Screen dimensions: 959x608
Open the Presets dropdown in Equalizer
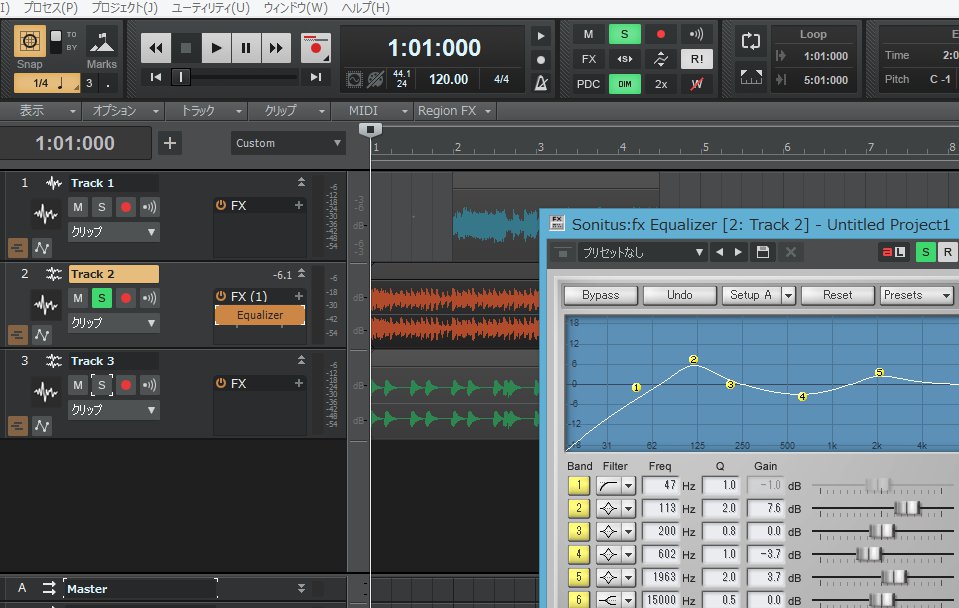916,295
